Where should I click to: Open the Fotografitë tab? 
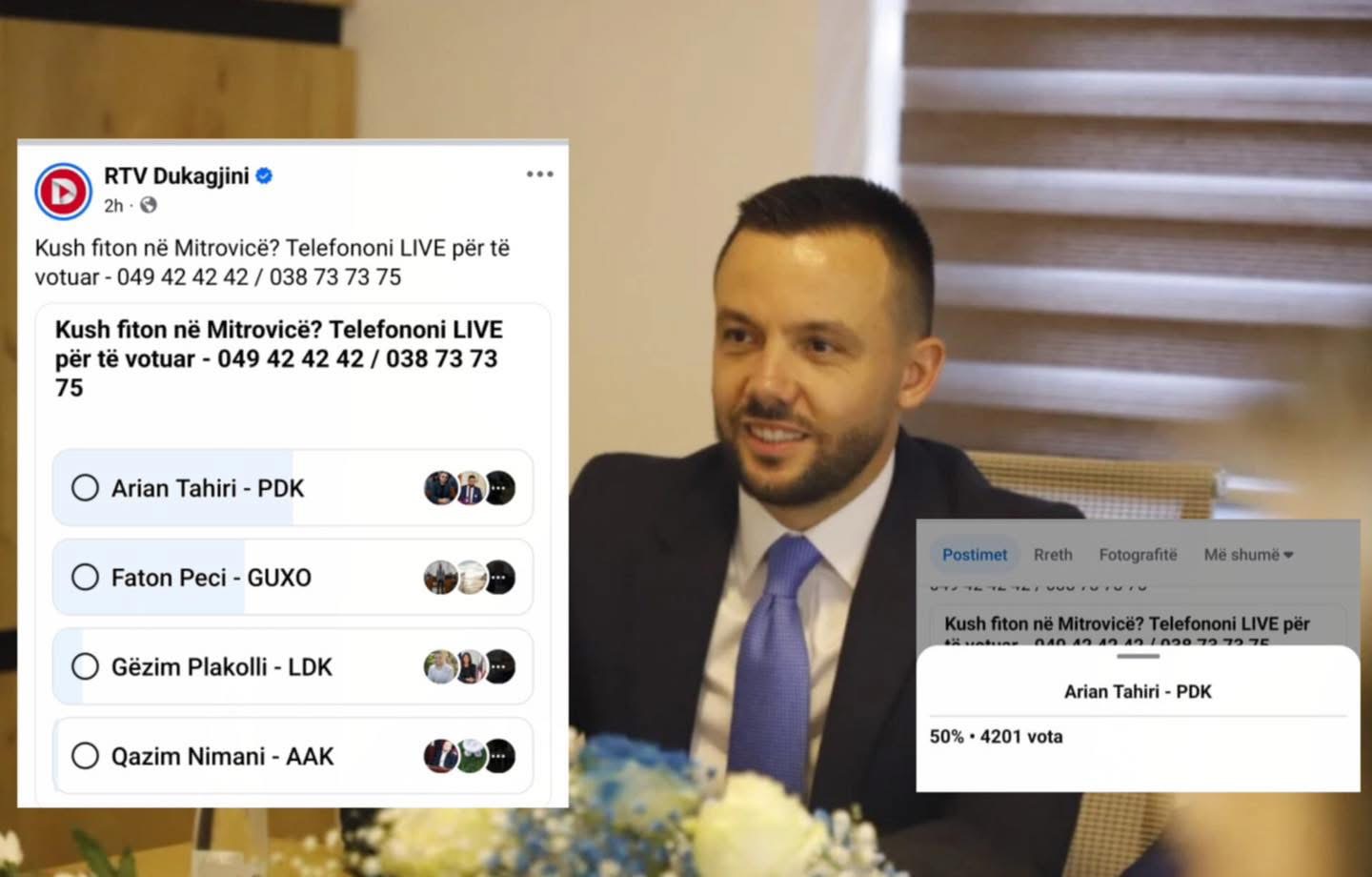[1138, 555]
